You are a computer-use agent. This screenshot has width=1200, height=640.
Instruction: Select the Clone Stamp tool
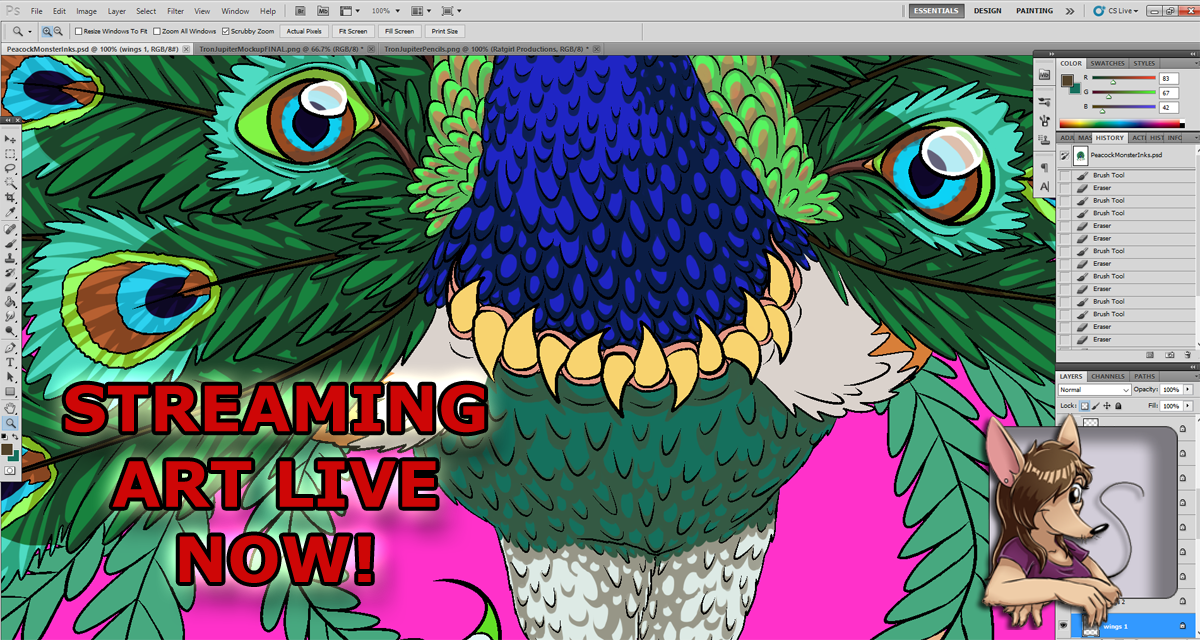pos(11,258)
